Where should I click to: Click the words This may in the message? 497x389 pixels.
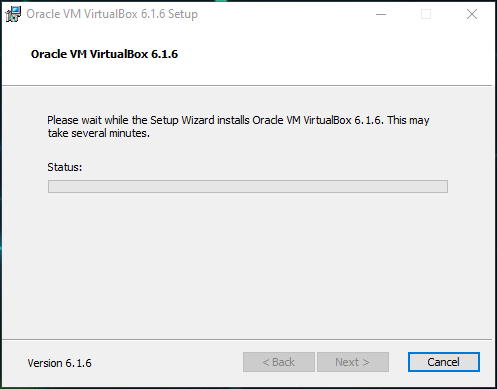coord(408,120)
